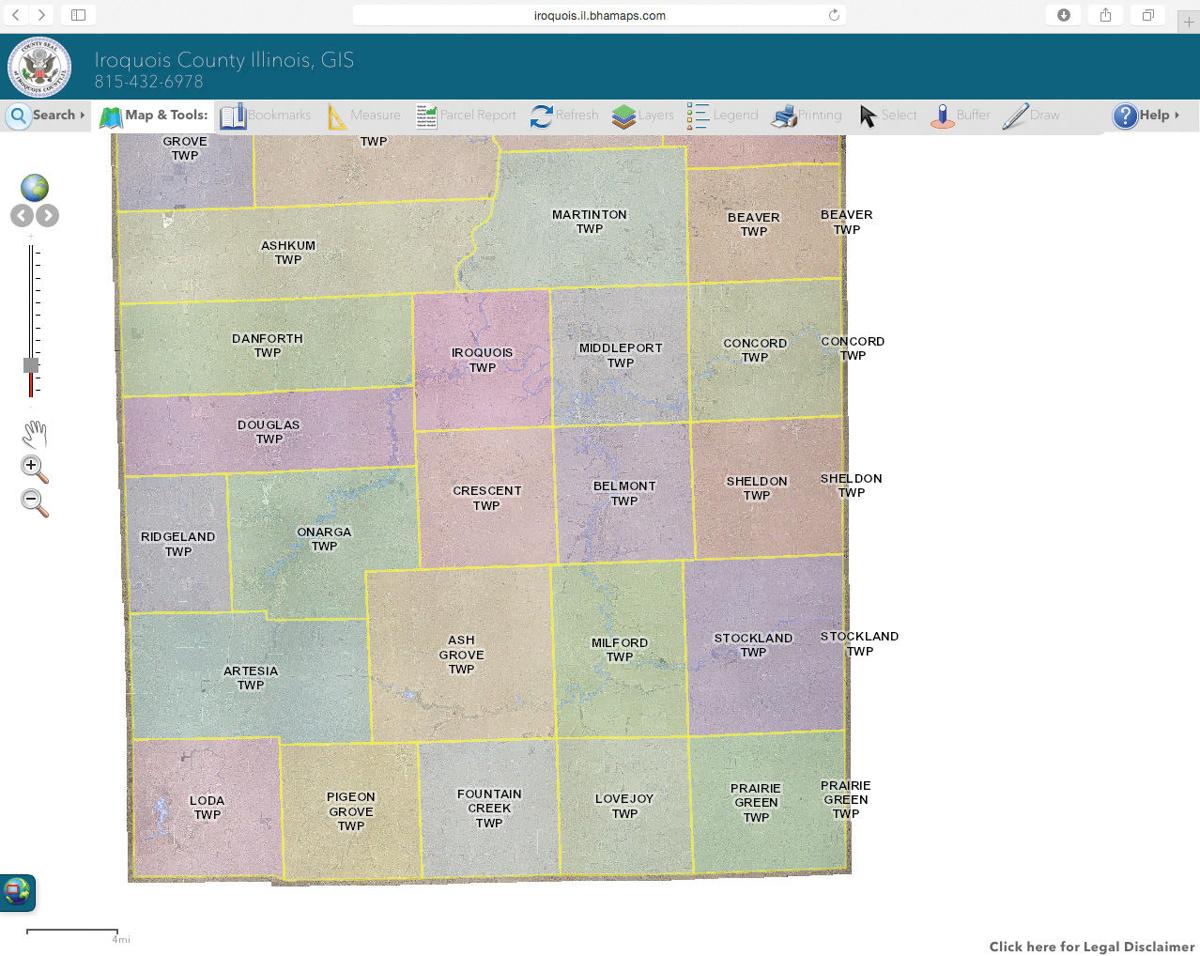1200x956 pixels.
Task: Show the map Legend
Action: 722,115
